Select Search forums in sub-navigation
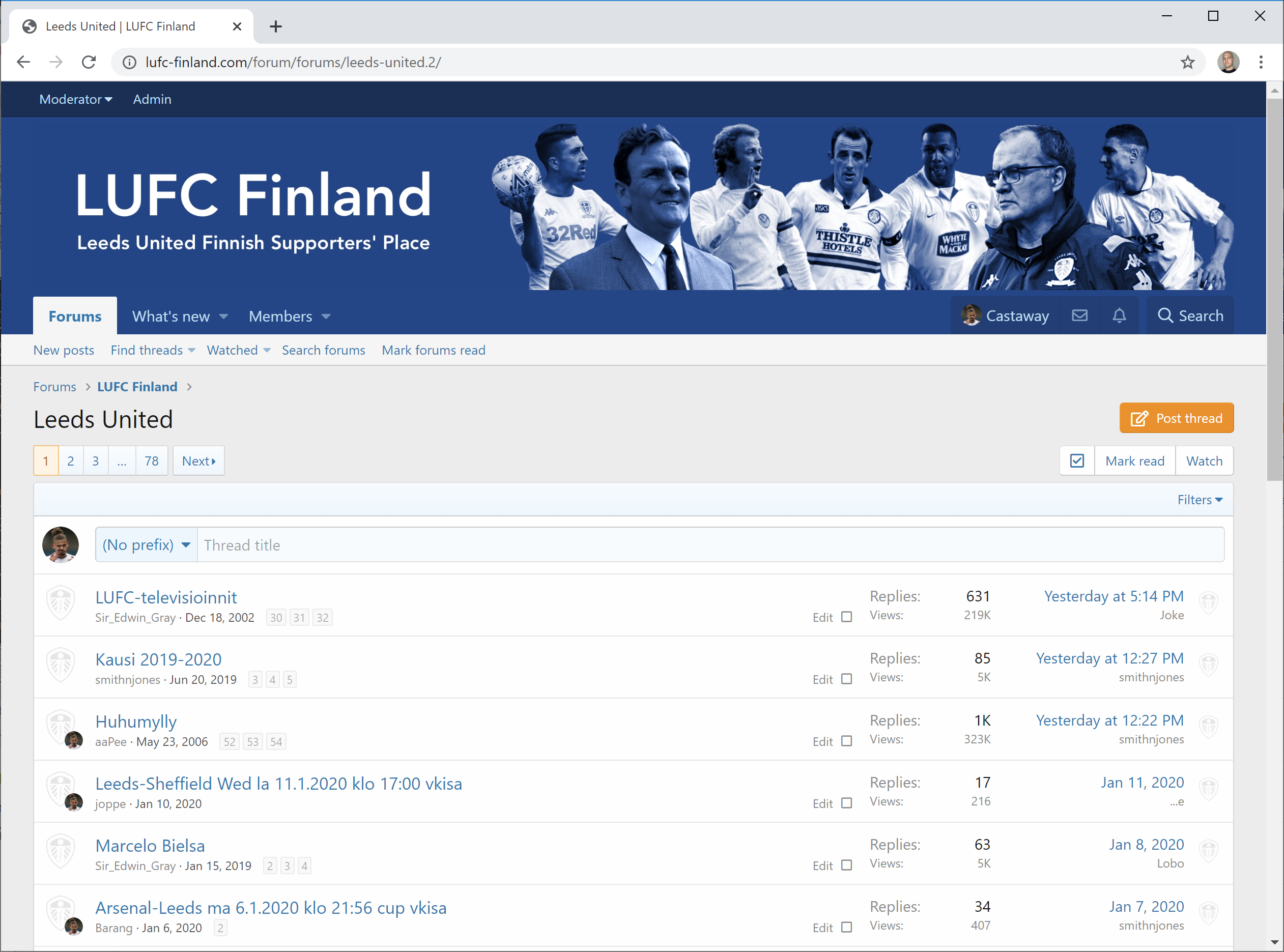 tap(323, 350)
